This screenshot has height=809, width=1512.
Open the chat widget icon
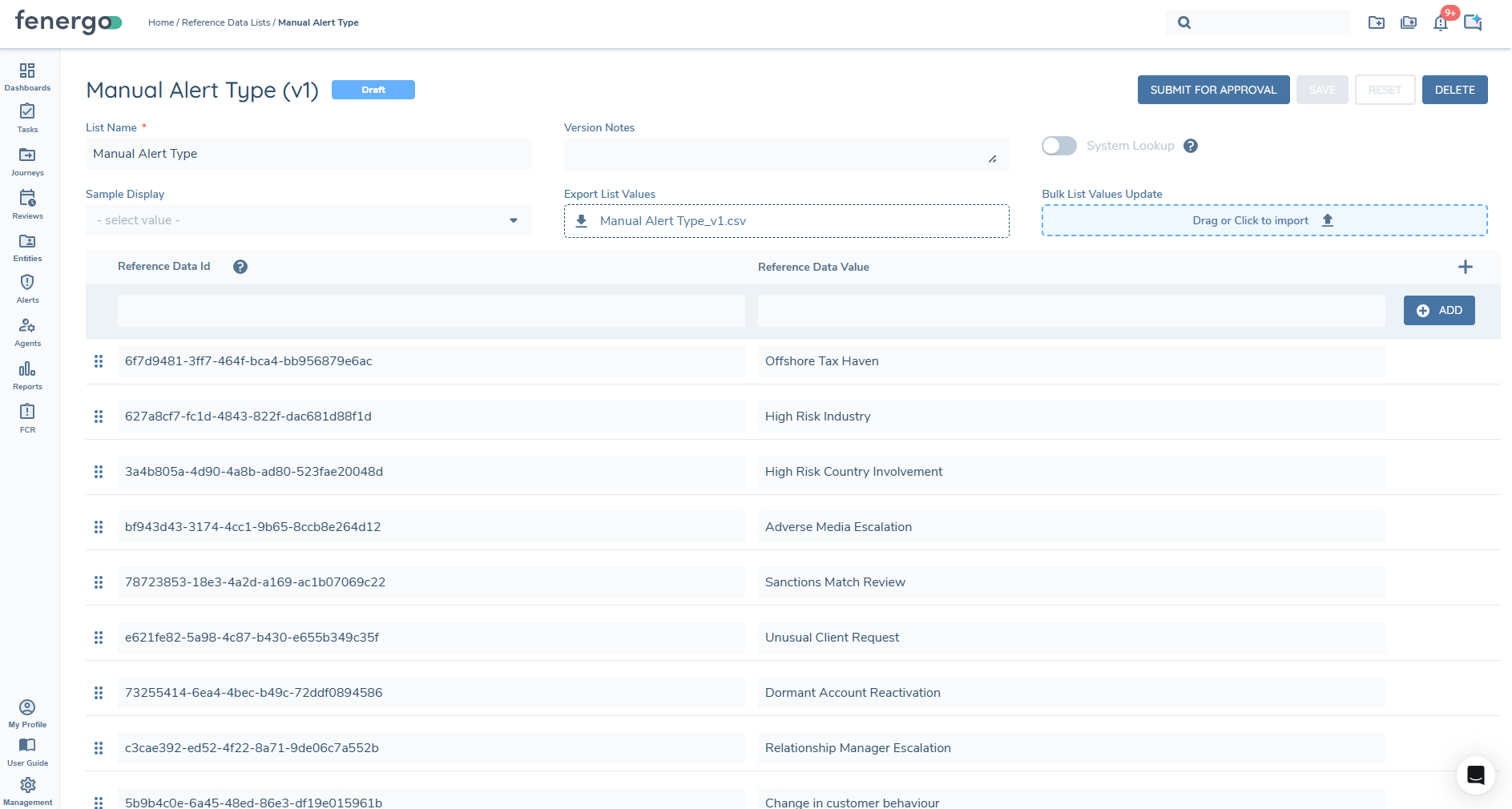(x=1475, y=775)
